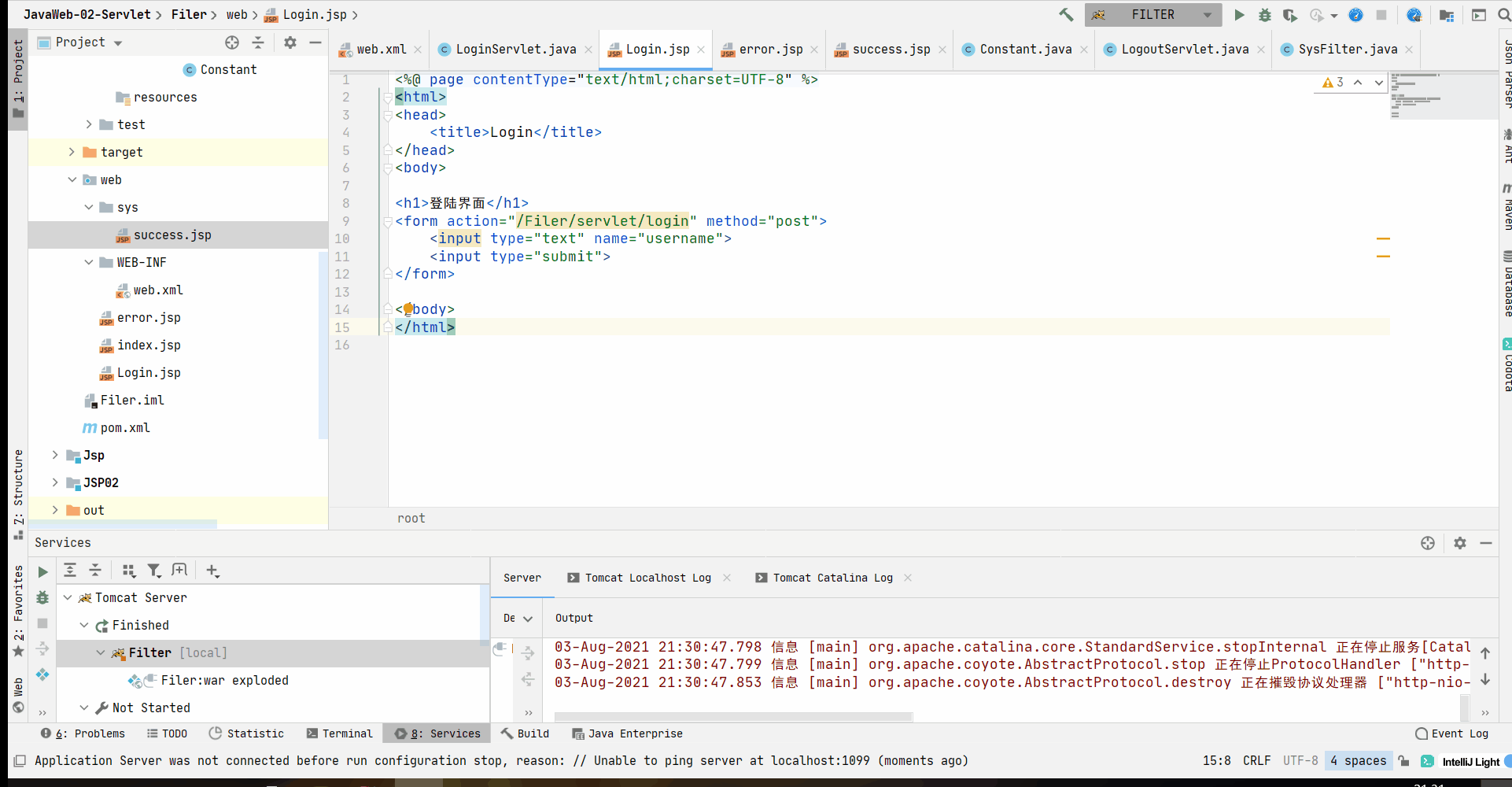Run with Coverage

(1290, 14)
